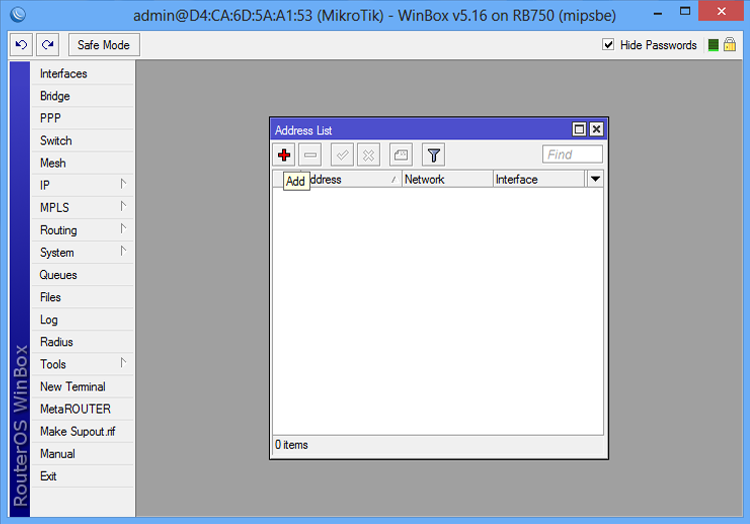The height and width of the screenshot is (524, 750).
Task: Click the padlock secure-connection icon
Action: (x=729, y=44)
